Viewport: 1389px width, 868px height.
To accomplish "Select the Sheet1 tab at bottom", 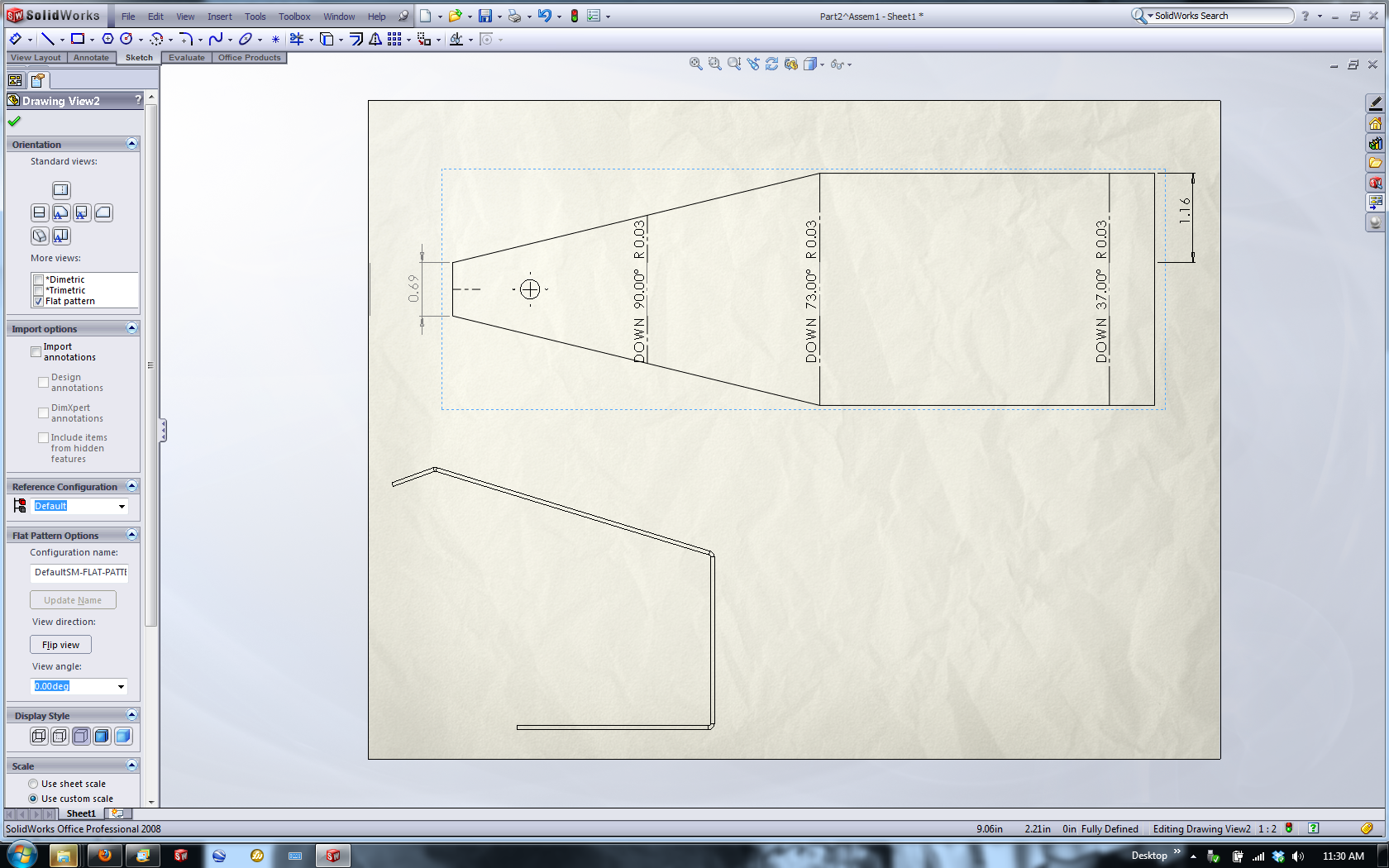I will (x=81, y=813).
